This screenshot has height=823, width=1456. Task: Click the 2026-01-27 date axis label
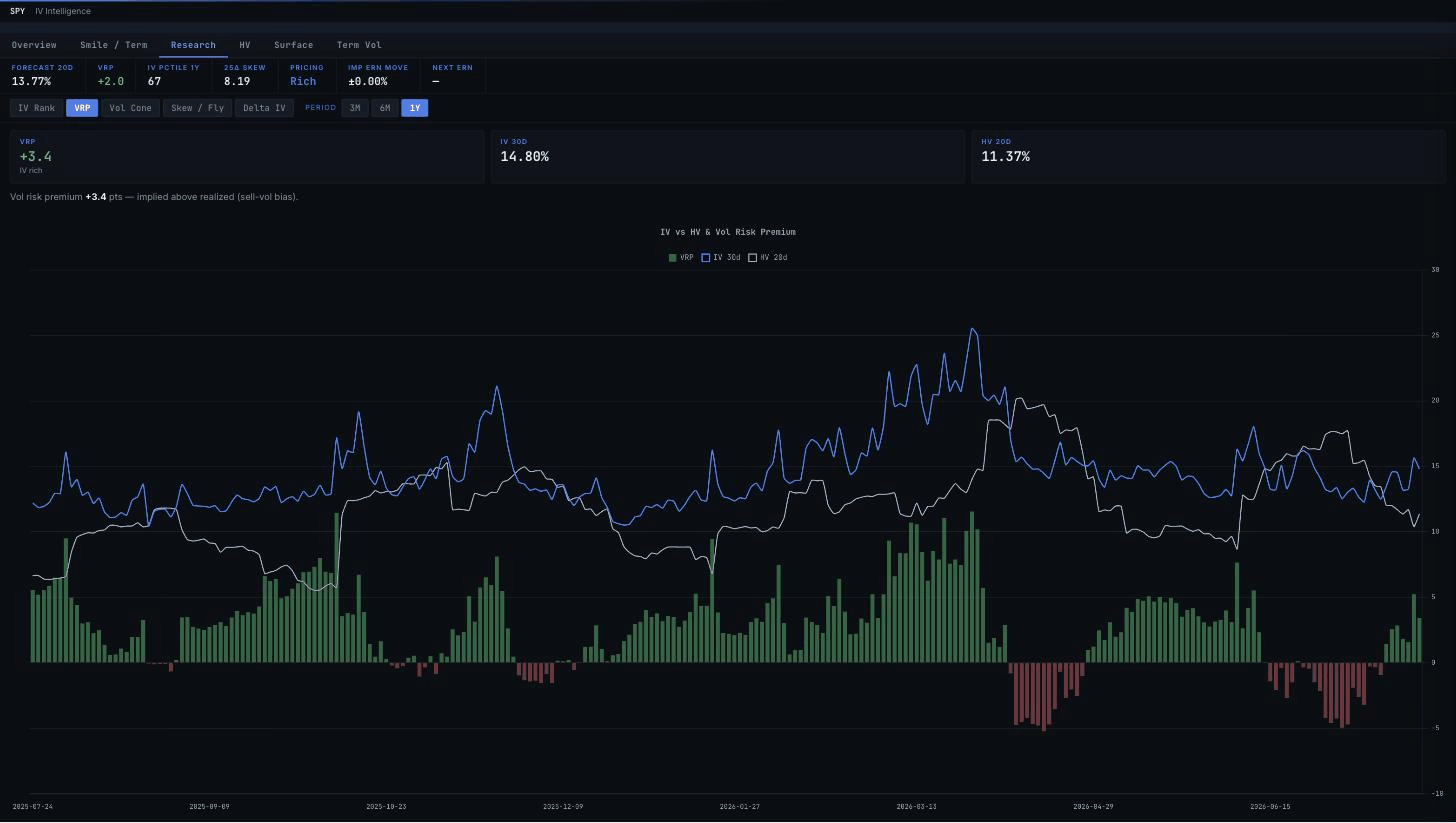740,807
